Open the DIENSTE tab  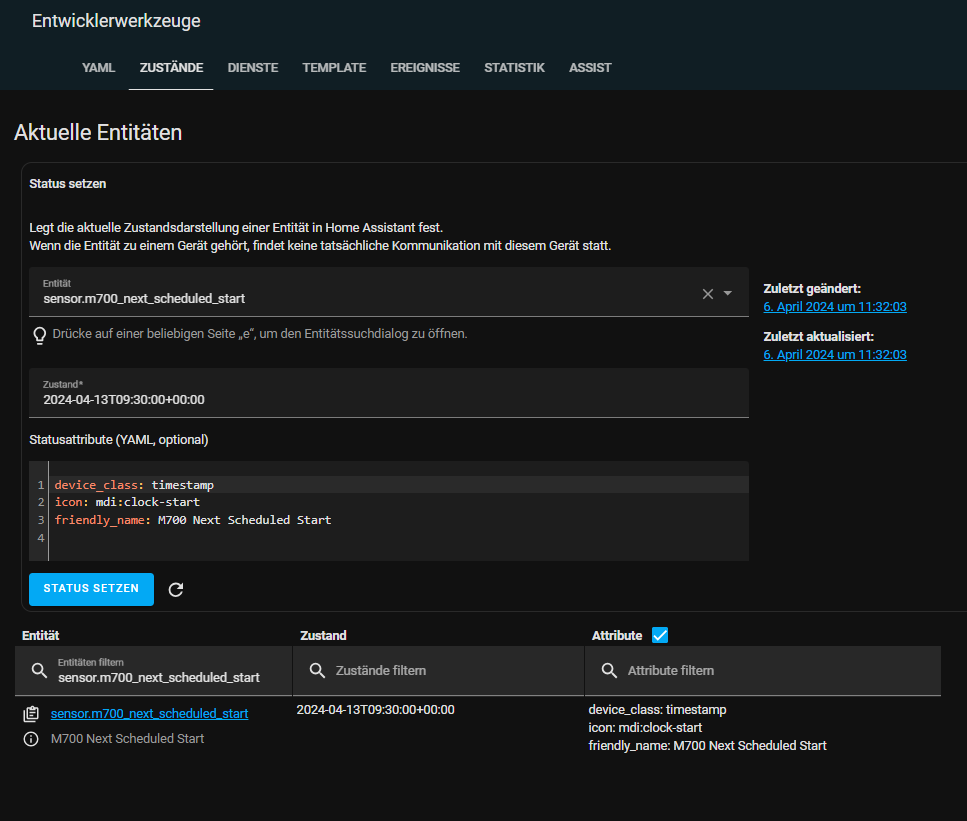tap(252, 67)
